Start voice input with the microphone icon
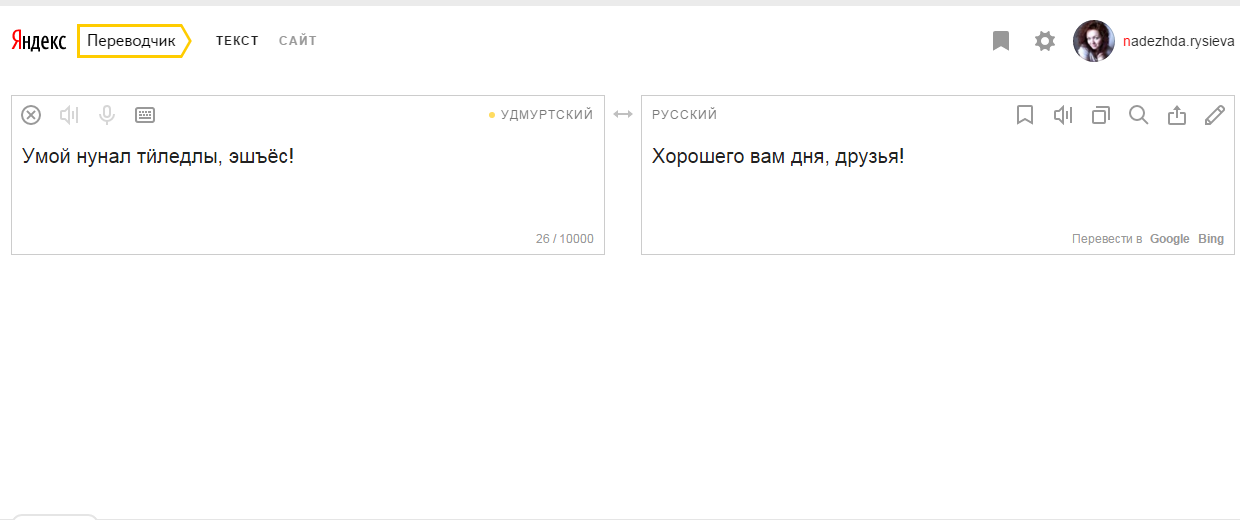1240x520 pixels. click(107, 115)
